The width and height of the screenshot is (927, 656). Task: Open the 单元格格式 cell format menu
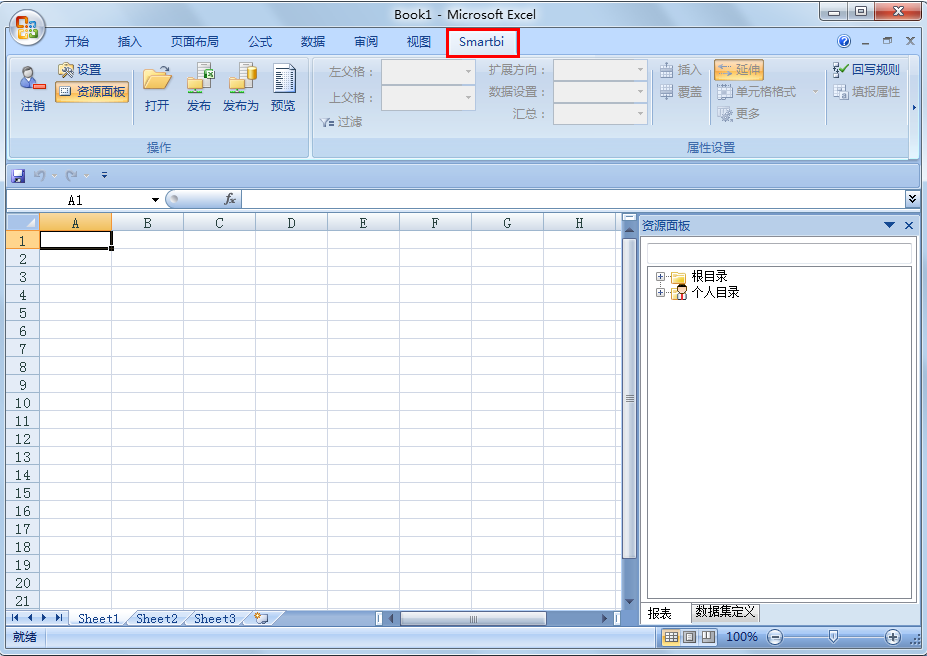(767, 92)
